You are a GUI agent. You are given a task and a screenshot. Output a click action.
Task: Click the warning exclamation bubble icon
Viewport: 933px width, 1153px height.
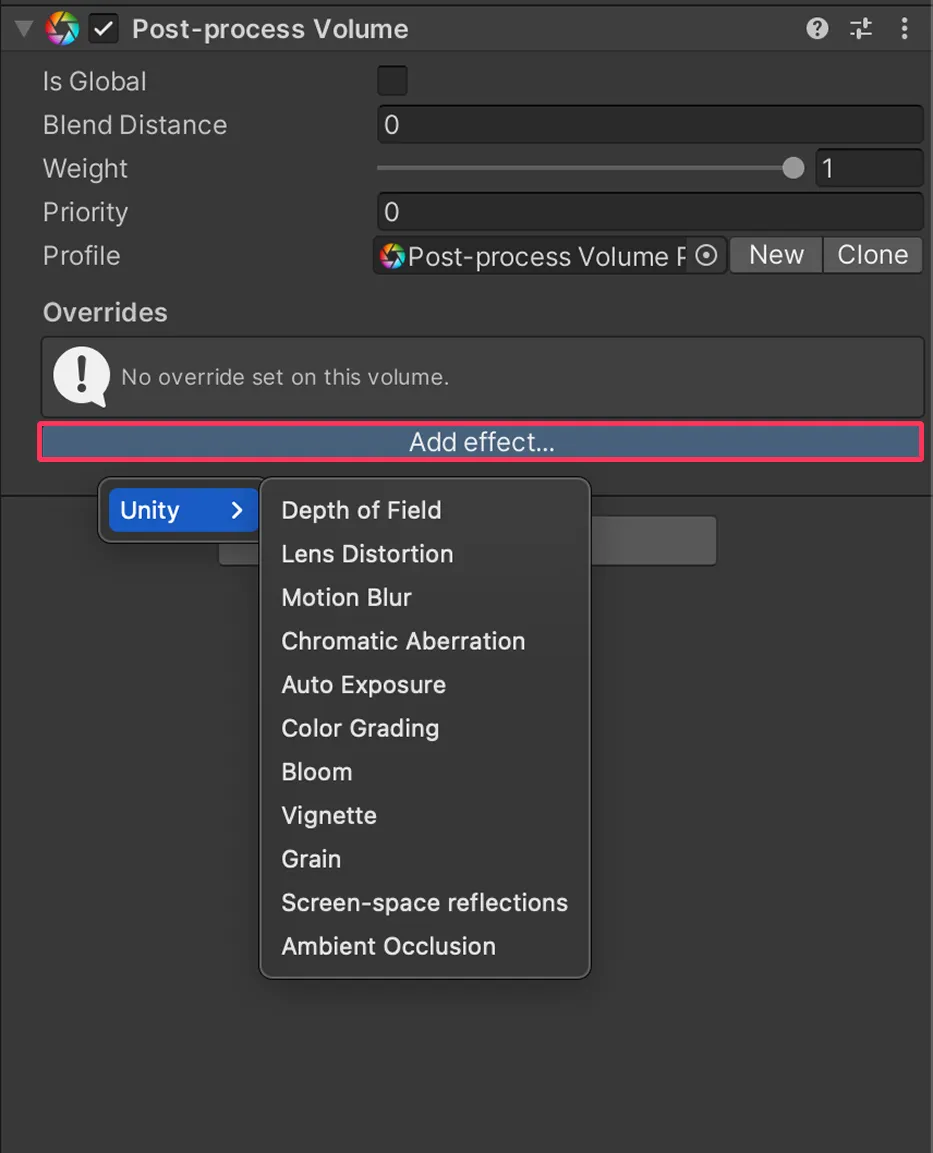coord(82,376)
